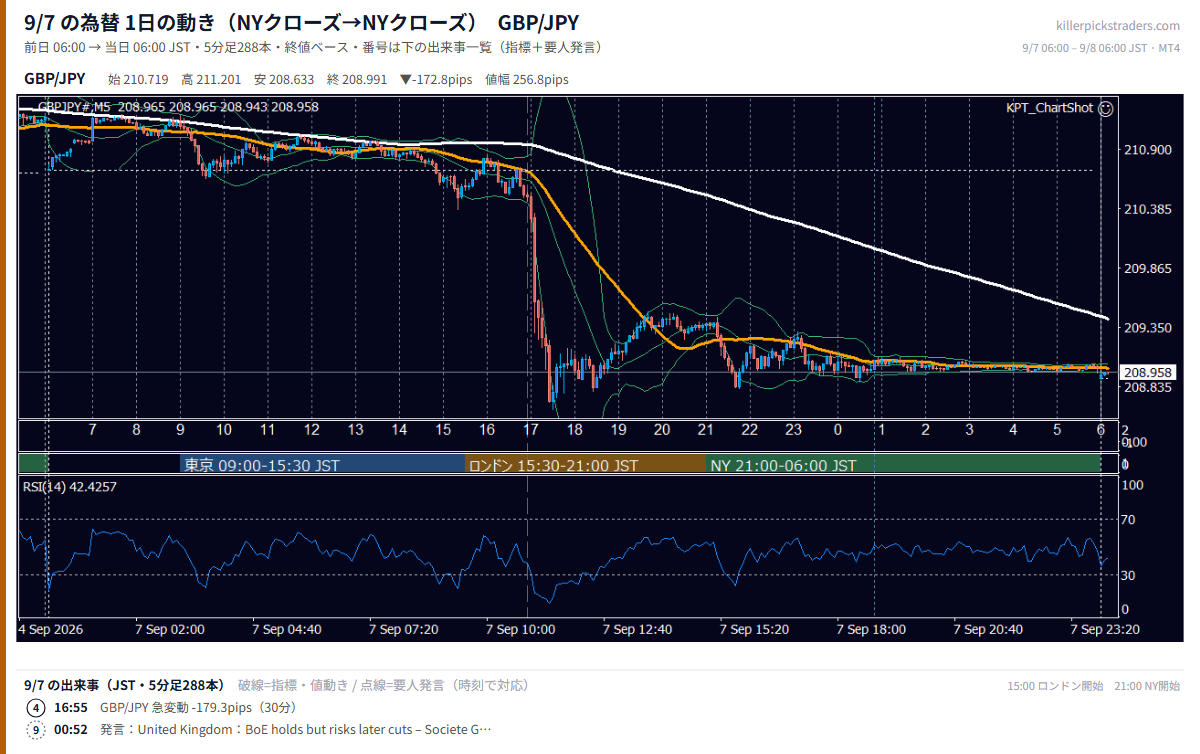Click the 値幅 256.8pips range value

coord(527,79)
